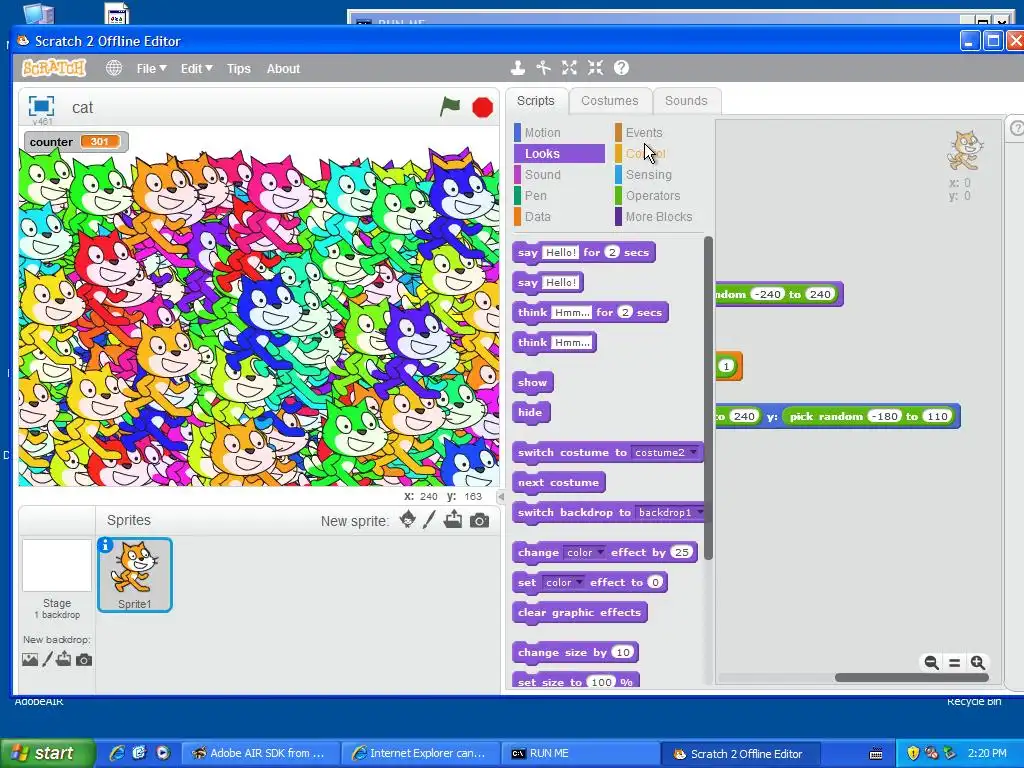Switch to Internet Explorer taskbar item
Image resolution: width=1024 pixels, height=768 pixels.
[x=420, y=753]
